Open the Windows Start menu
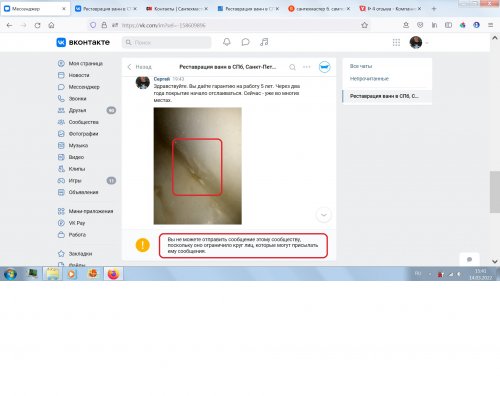This screenshot has width=500, height=396. tap(10, 274)
